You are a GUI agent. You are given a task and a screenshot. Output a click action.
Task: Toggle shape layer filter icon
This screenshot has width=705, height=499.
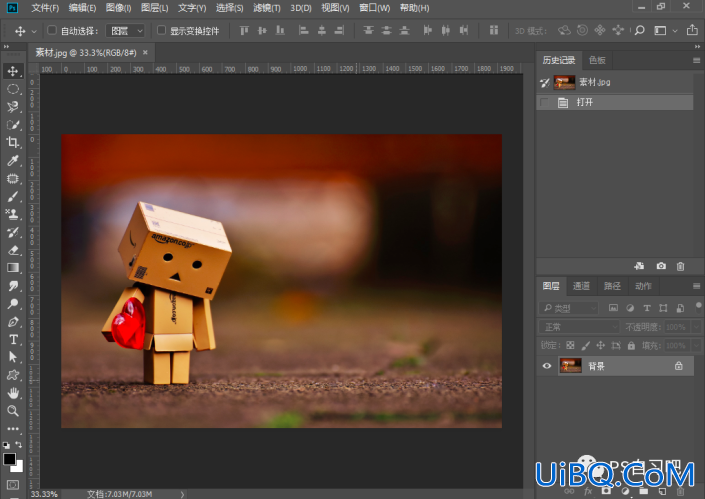tap(663, 308)
